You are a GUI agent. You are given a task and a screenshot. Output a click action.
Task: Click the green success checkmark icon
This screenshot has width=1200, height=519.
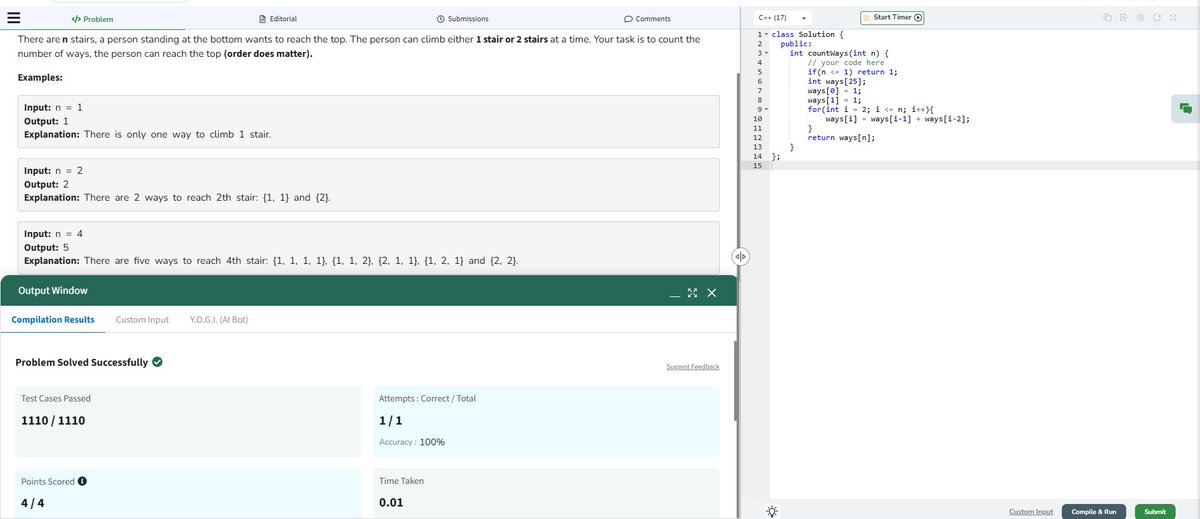(x=158, y=362)
